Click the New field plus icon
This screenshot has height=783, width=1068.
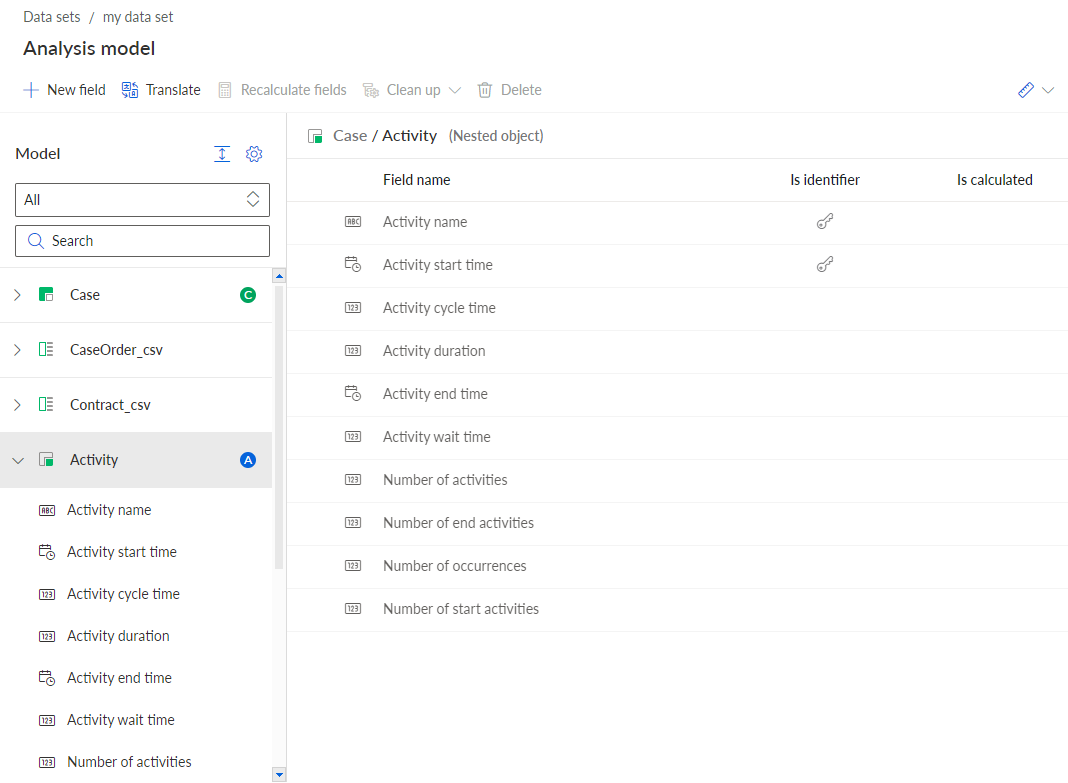coord(31,90)
